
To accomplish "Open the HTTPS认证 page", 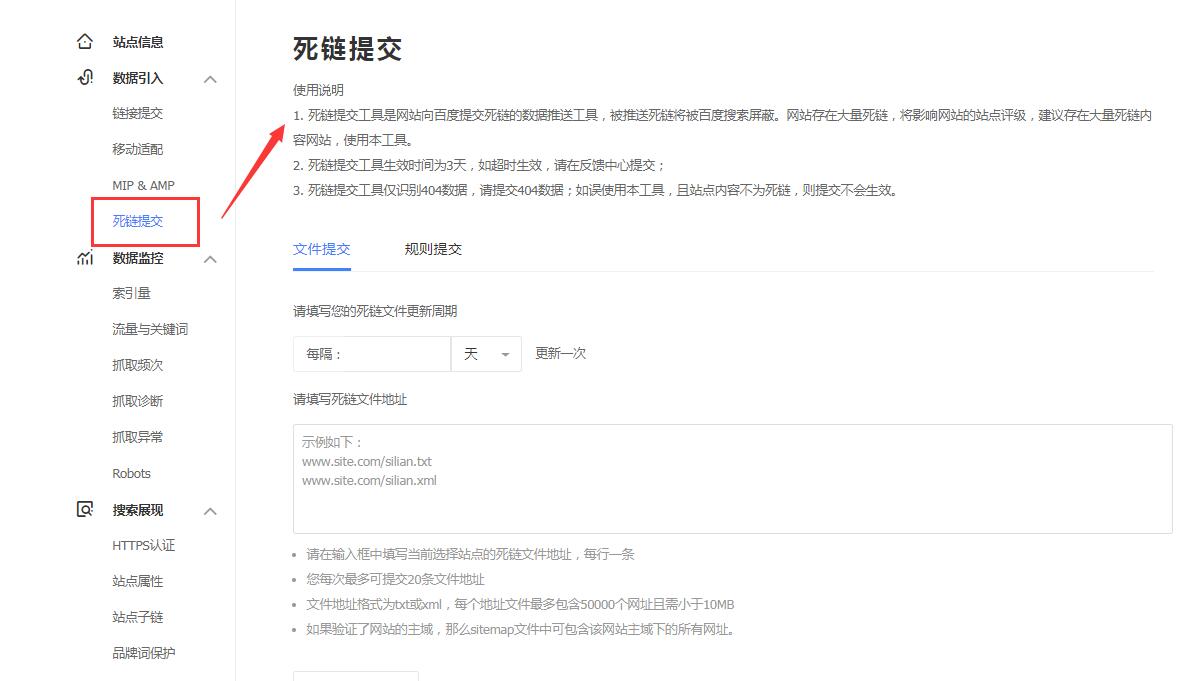I will click(x=144, y=546).
